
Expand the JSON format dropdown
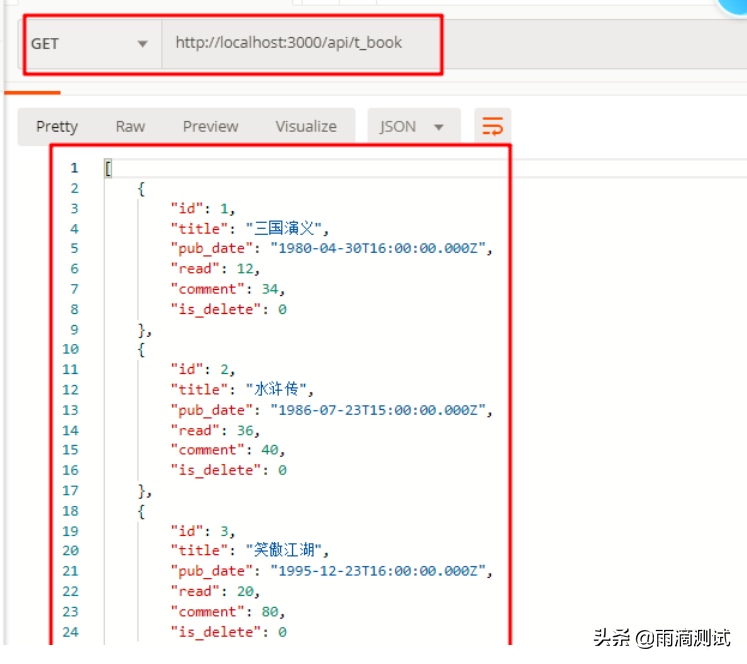point(412,126)
